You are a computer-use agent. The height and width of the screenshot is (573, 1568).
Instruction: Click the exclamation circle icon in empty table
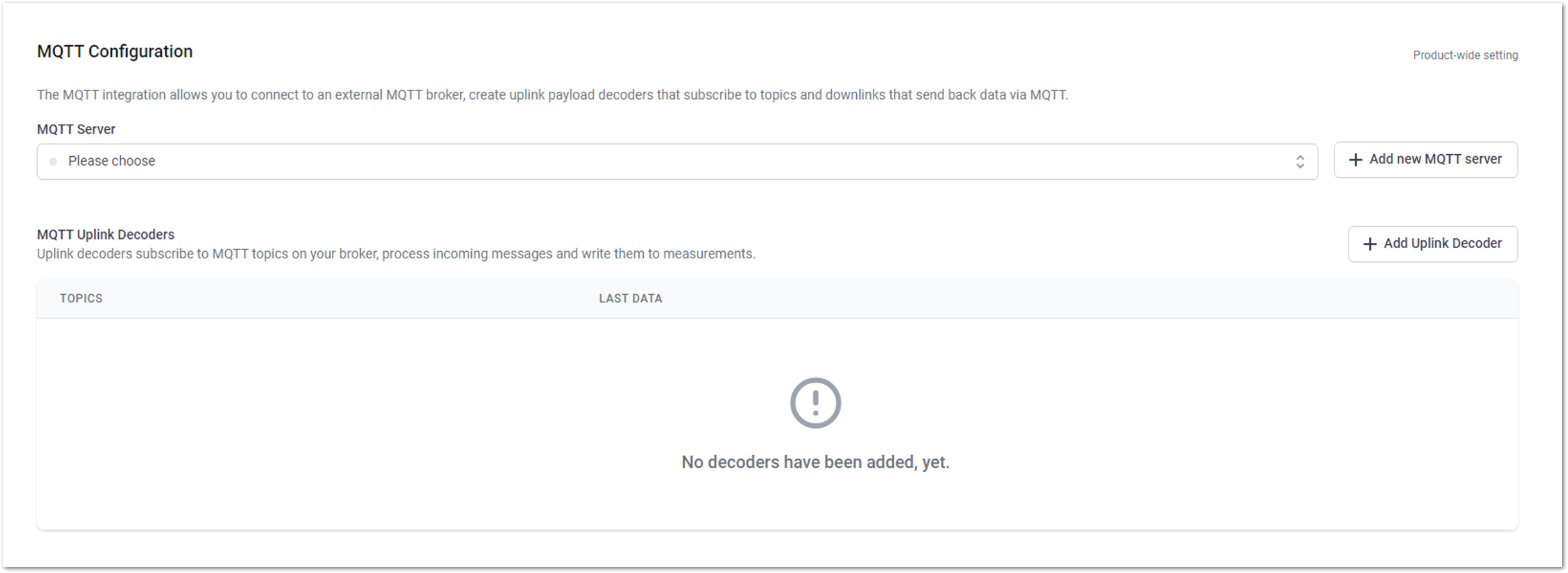815,403
